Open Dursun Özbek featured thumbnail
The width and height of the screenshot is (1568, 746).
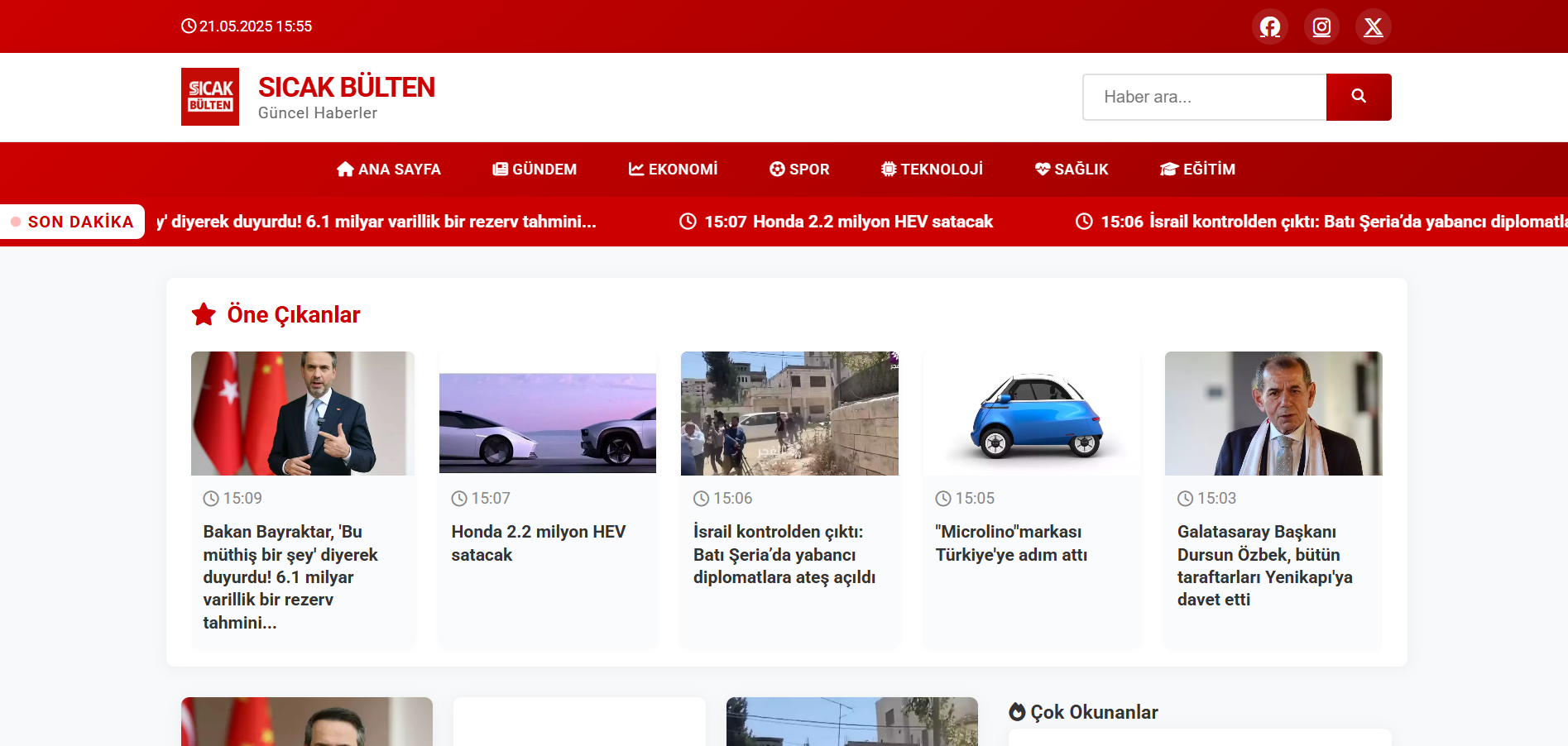[x=1273, y=414]
